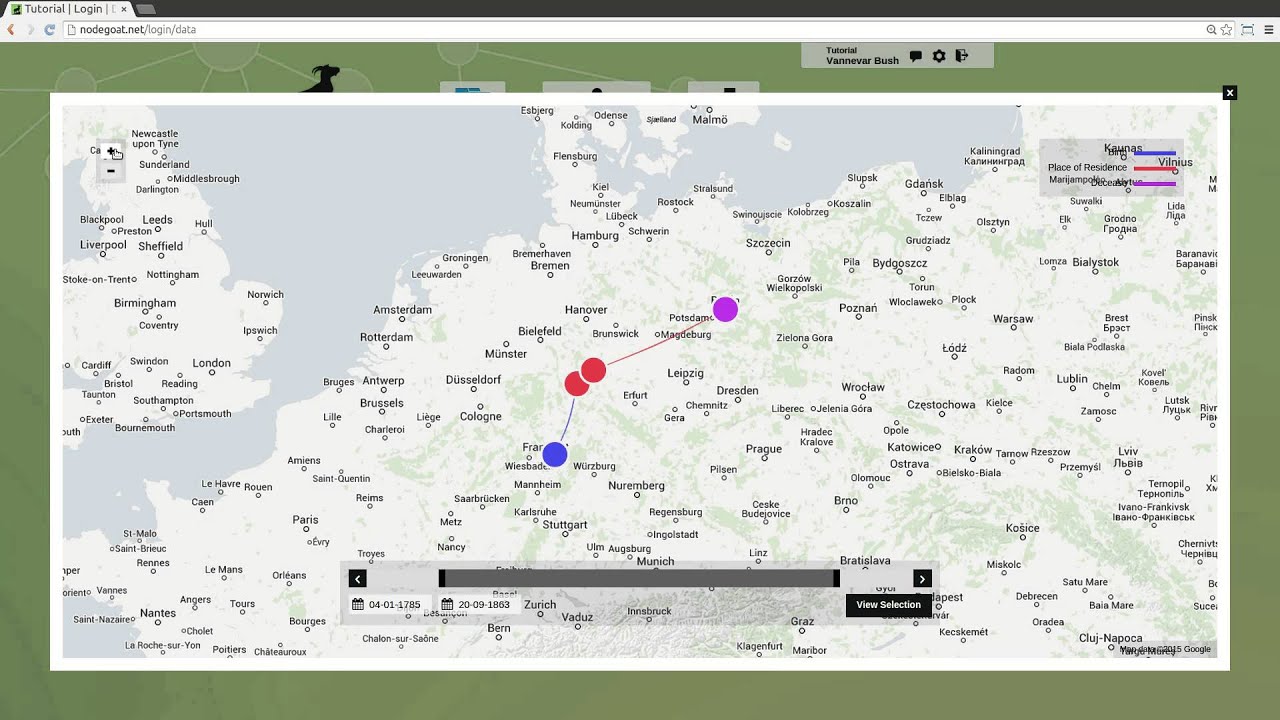Click the Hanover city label
This screenshot has height=720, width=1280.
pyautogui.click(x=586, y=310)
